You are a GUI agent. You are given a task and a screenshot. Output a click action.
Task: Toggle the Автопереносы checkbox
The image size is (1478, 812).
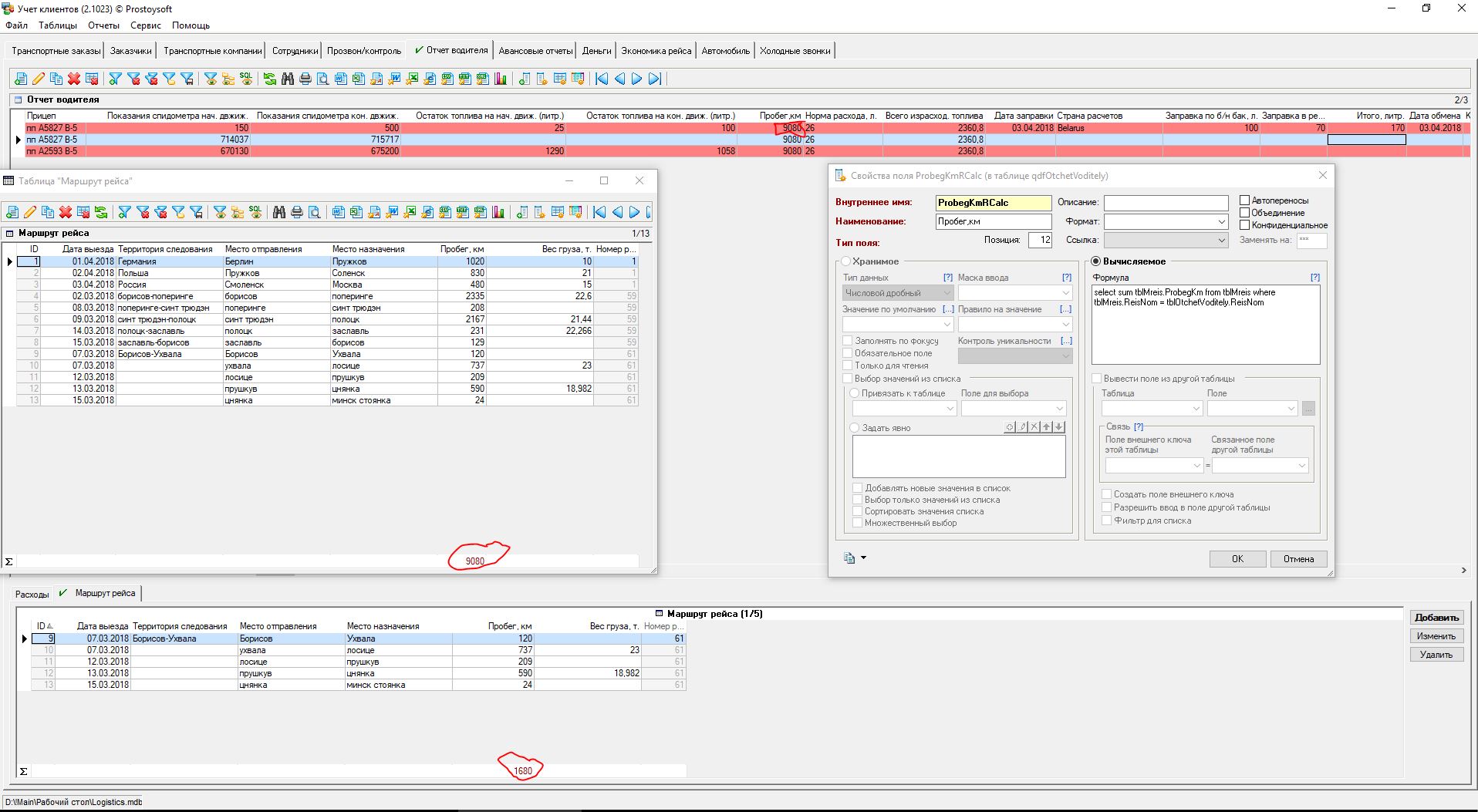point(1244,200)
